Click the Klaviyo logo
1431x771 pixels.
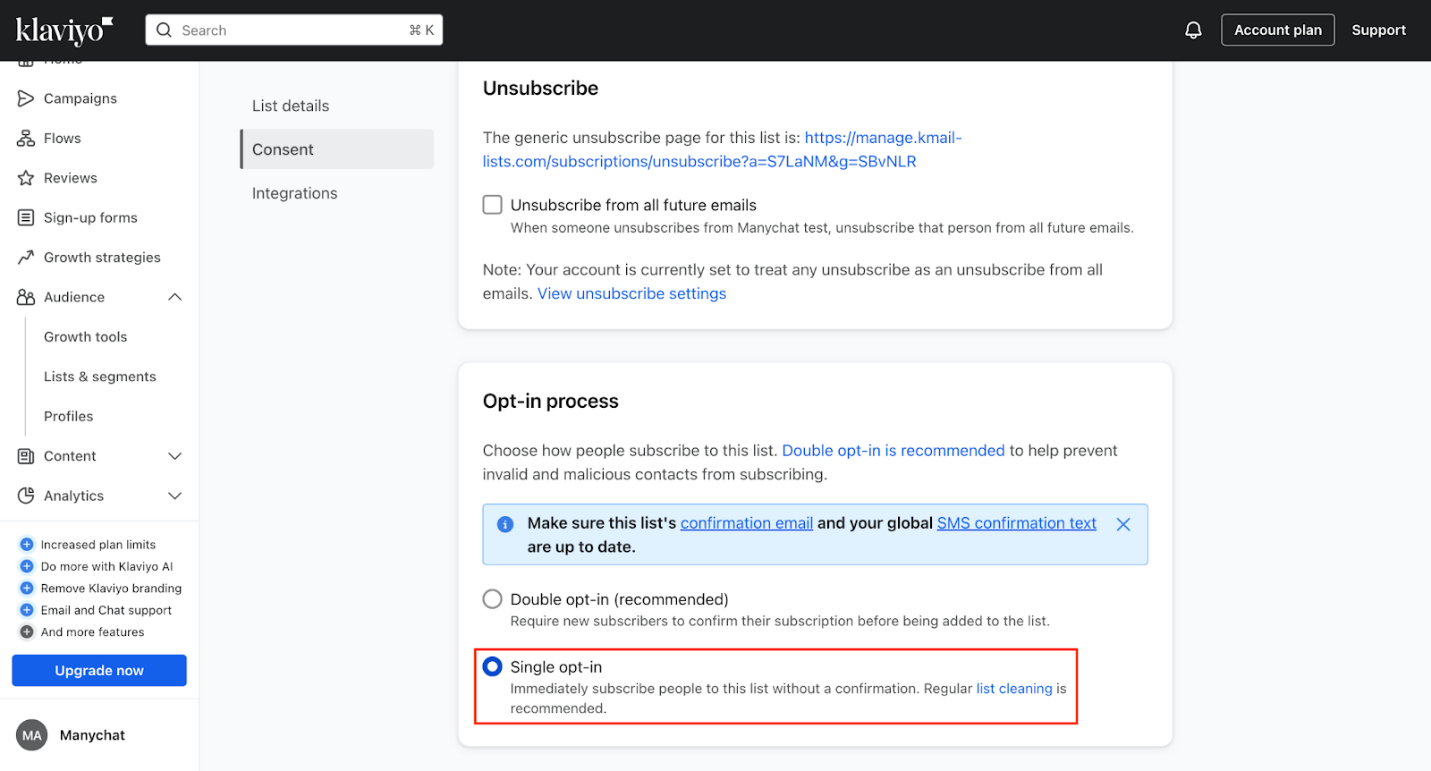[x=63, y=30]
